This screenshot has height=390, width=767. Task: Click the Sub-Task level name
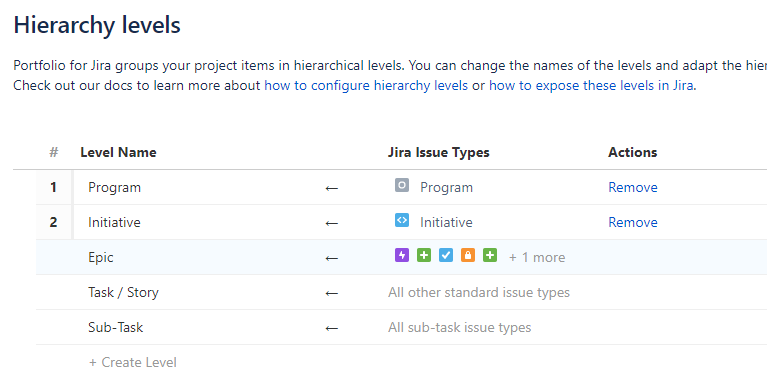pos(115,327)
